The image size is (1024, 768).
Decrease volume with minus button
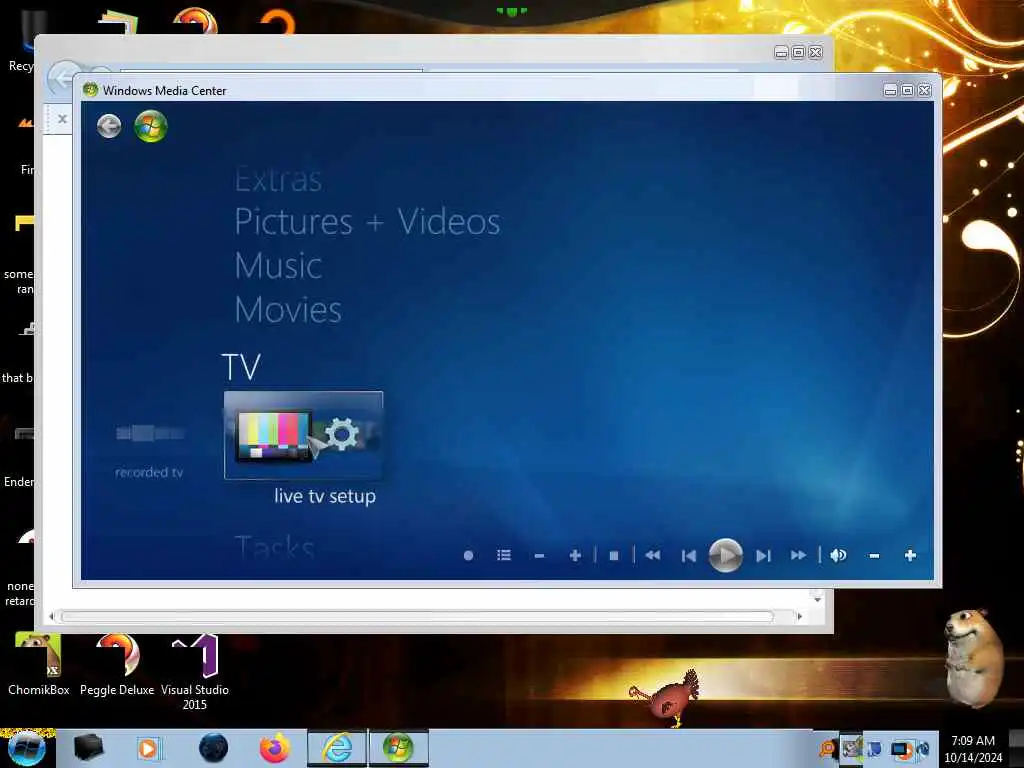[x=874, y=556]
